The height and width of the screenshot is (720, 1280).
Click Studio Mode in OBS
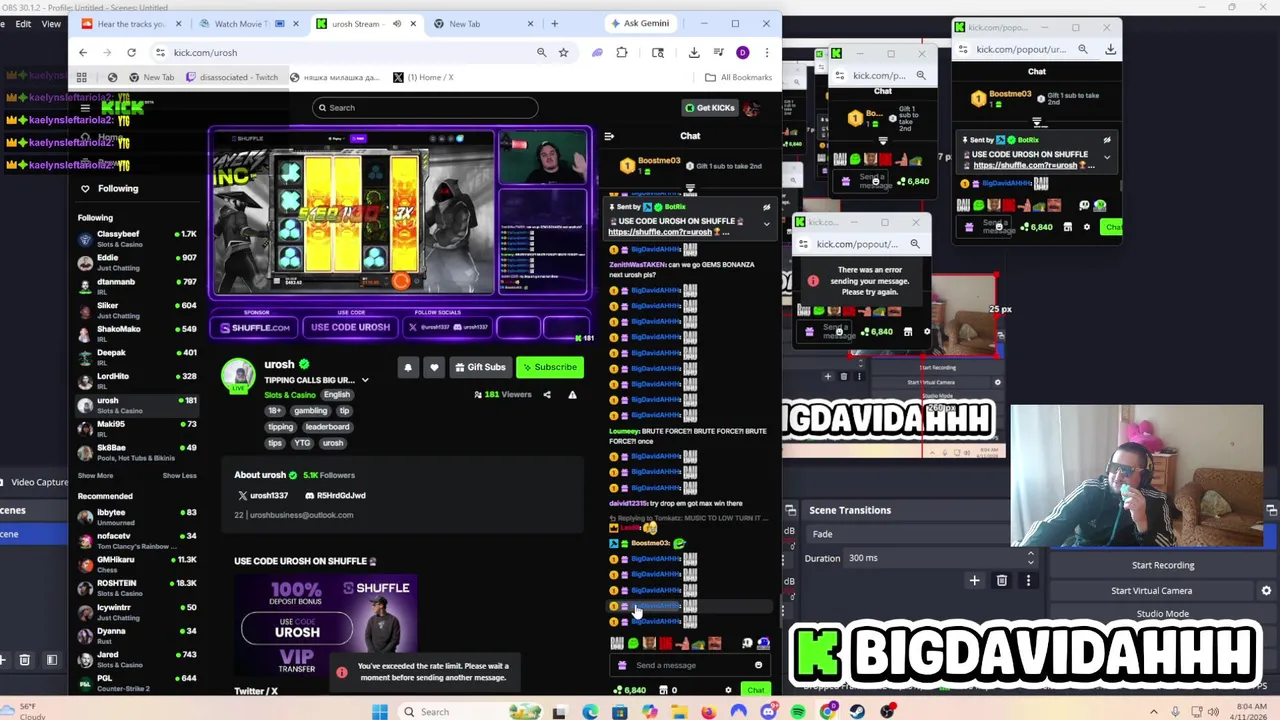pos(1162,614)
